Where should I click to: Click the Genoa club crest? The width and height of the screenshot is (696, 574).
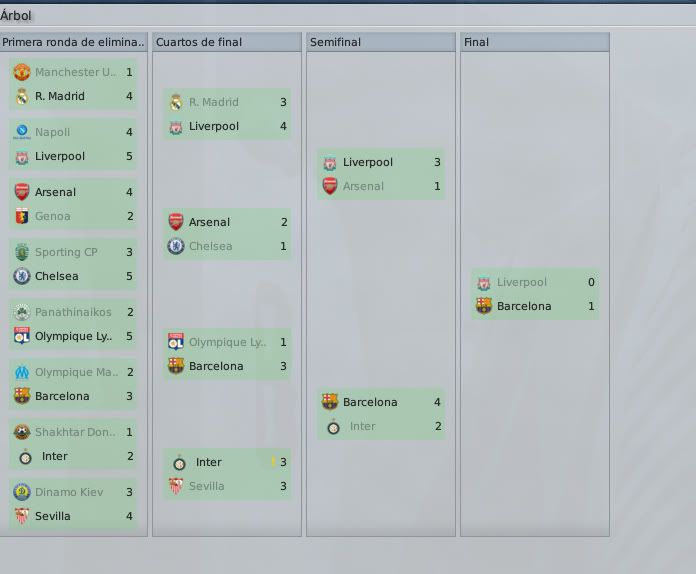(22, 216)
